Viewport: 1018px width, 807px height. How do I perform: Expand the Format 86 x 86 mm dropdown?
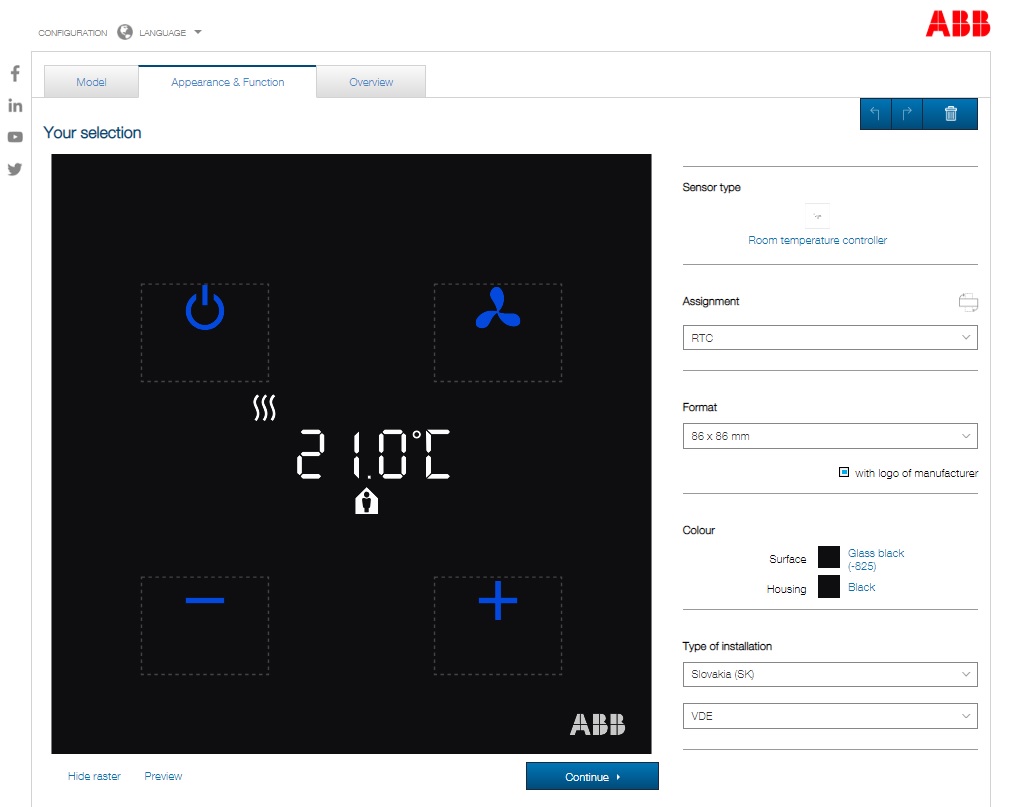(x=829, y=436)
